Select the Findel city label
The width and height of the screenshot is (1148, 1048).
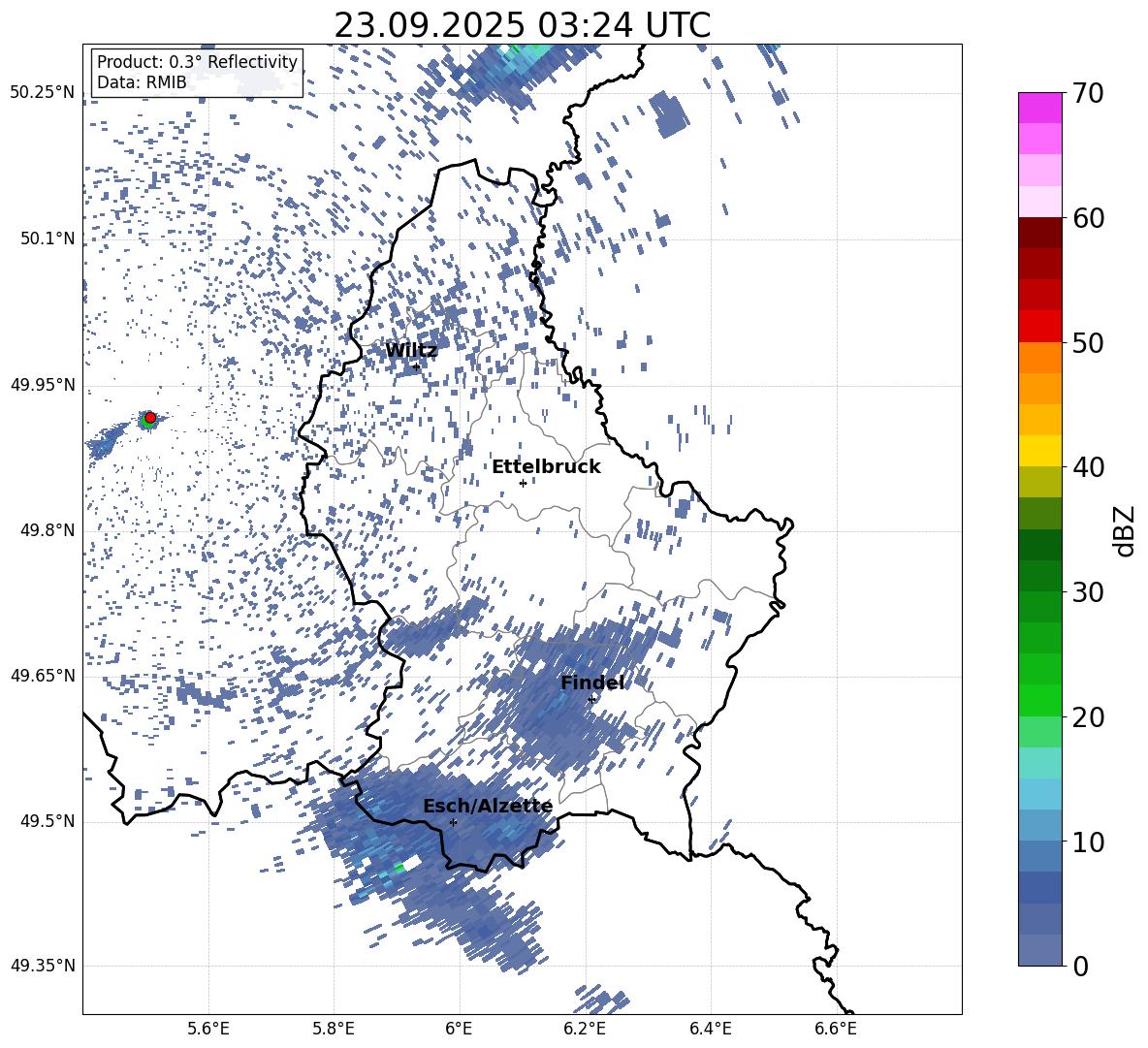[x=592, y=683]
